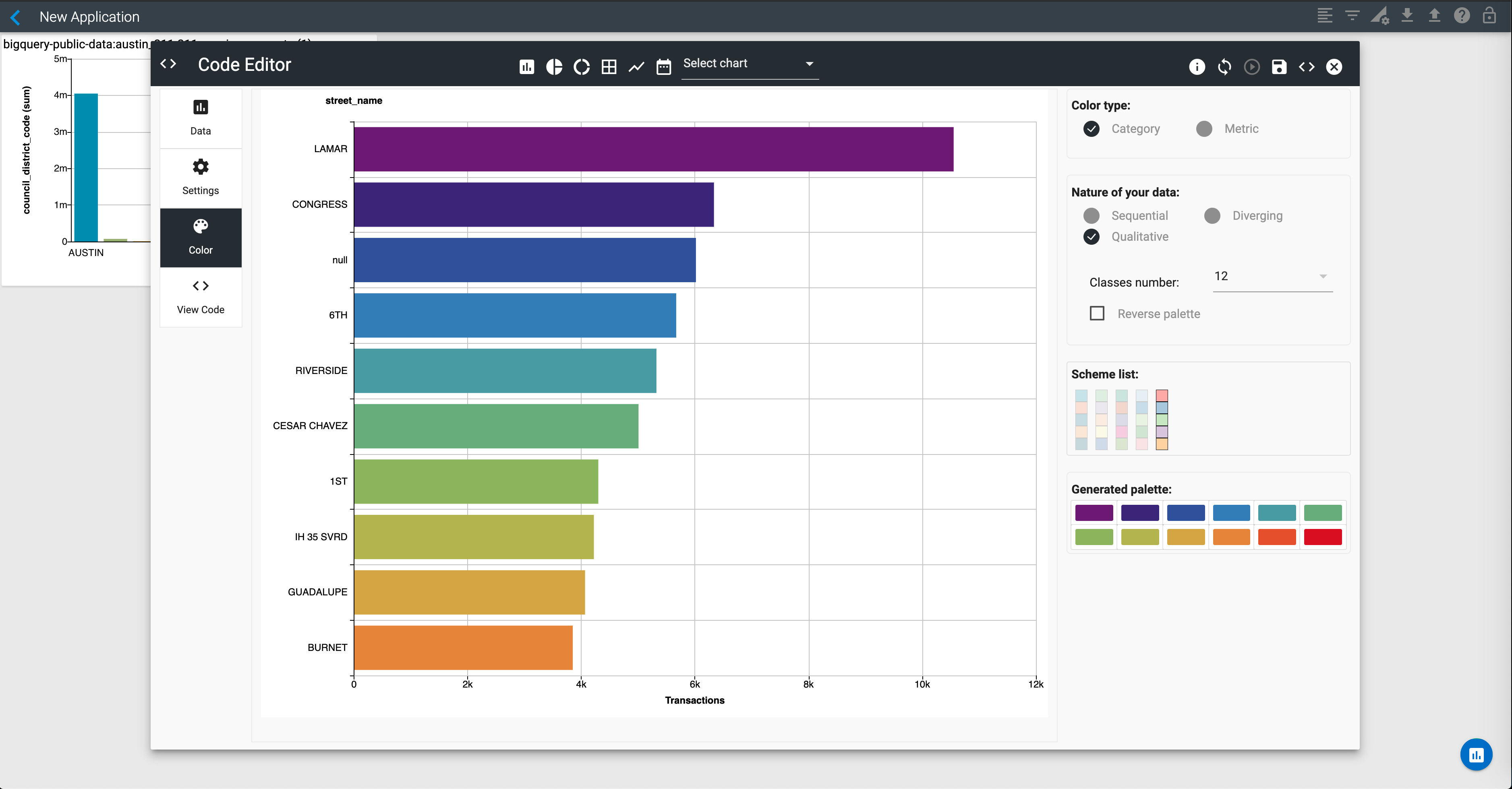Click the red swatch in Generated palette
Screen dimensions: 1512x789
[1322, 537]
